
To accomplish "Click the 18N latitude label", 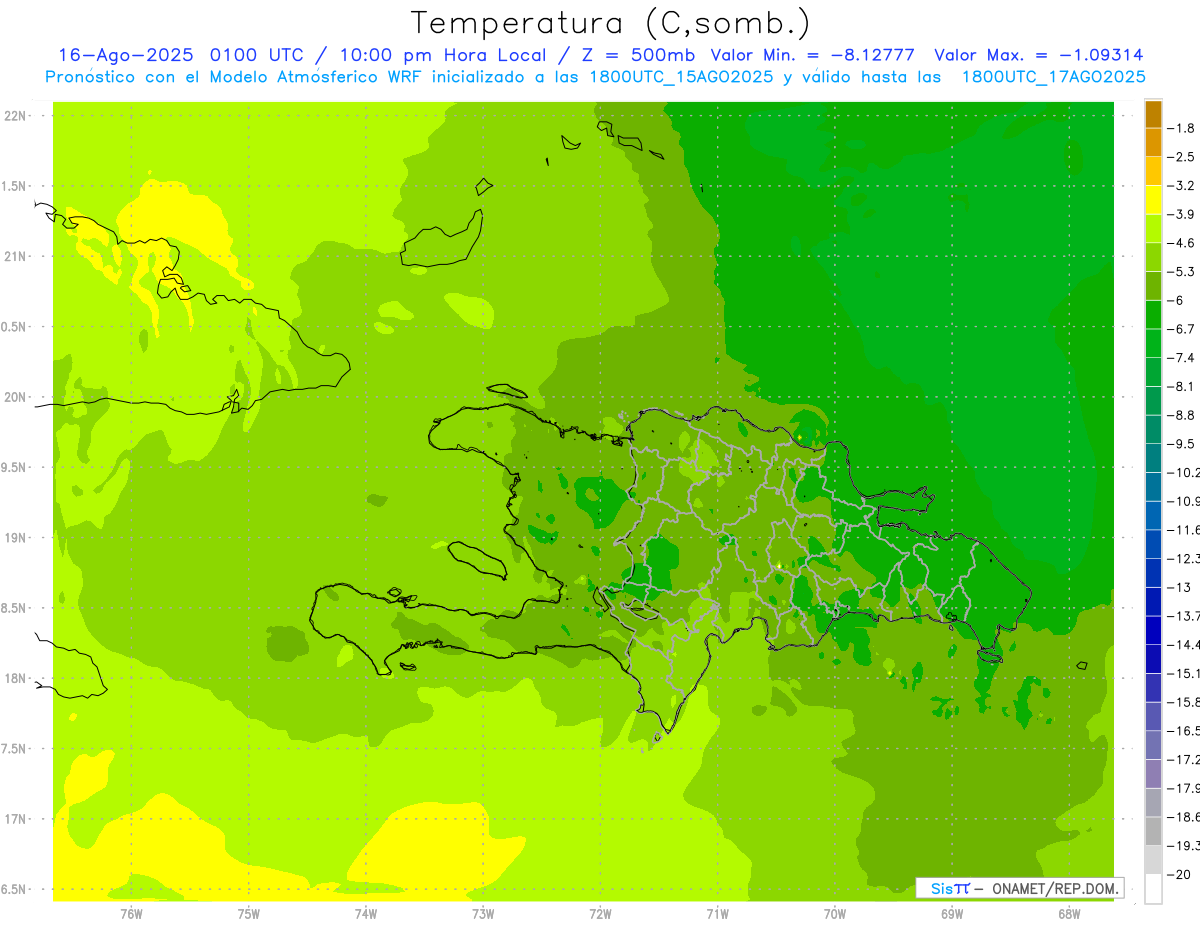I will coord(15,679).
